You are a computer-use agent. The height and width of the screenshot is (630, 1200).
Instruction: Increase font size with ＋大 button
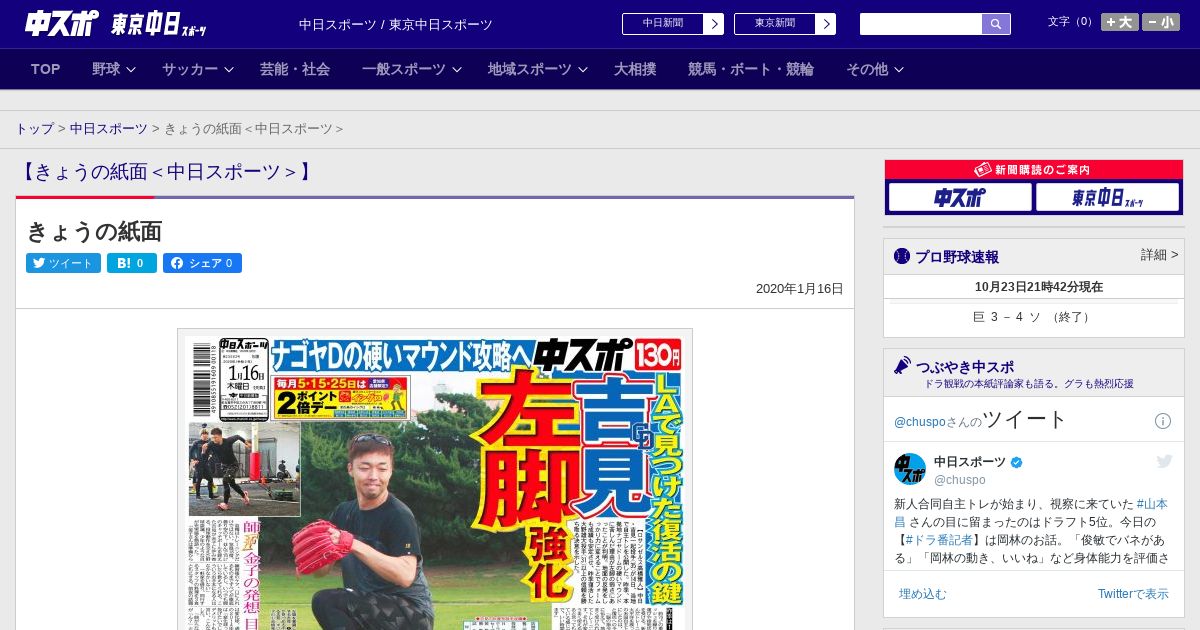click(1120, 22)
